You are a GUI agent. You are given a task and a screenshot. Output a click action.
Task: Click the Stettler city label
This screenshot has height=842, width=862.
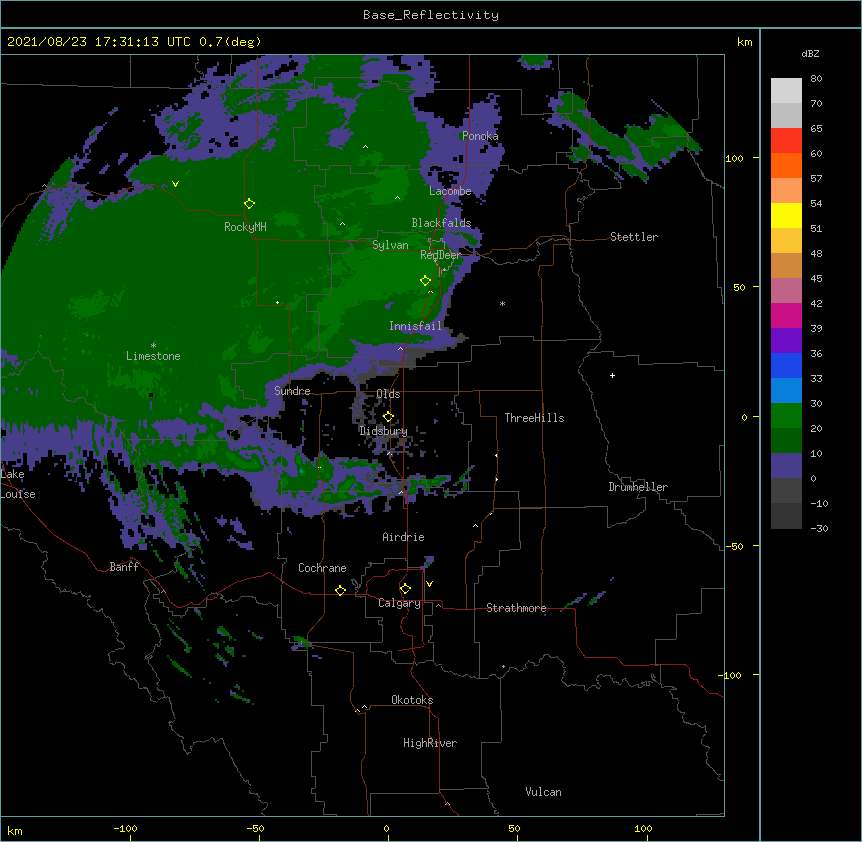pos(634,237)
